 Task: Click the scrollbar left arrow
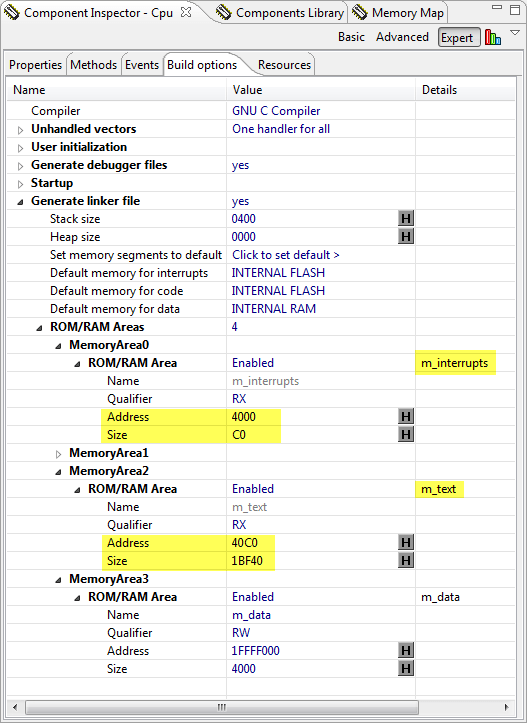click(x=15, y=707)
